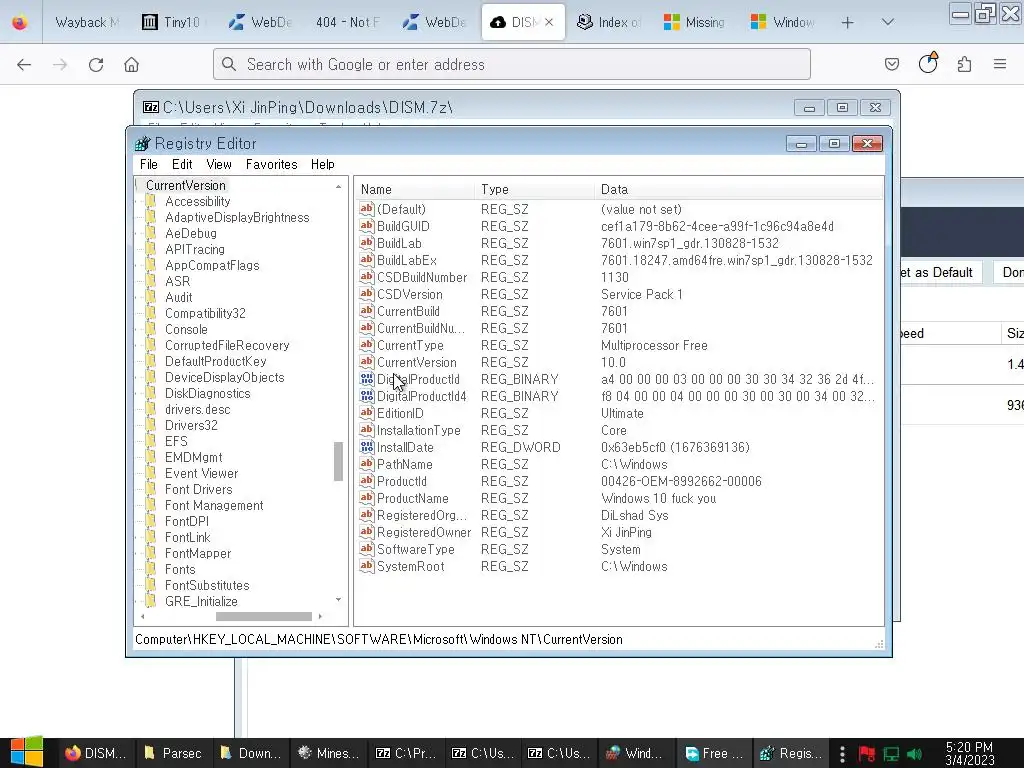Close the DISM tab with its X
This screenshot has width=1024, height=768.
point(549,22)
